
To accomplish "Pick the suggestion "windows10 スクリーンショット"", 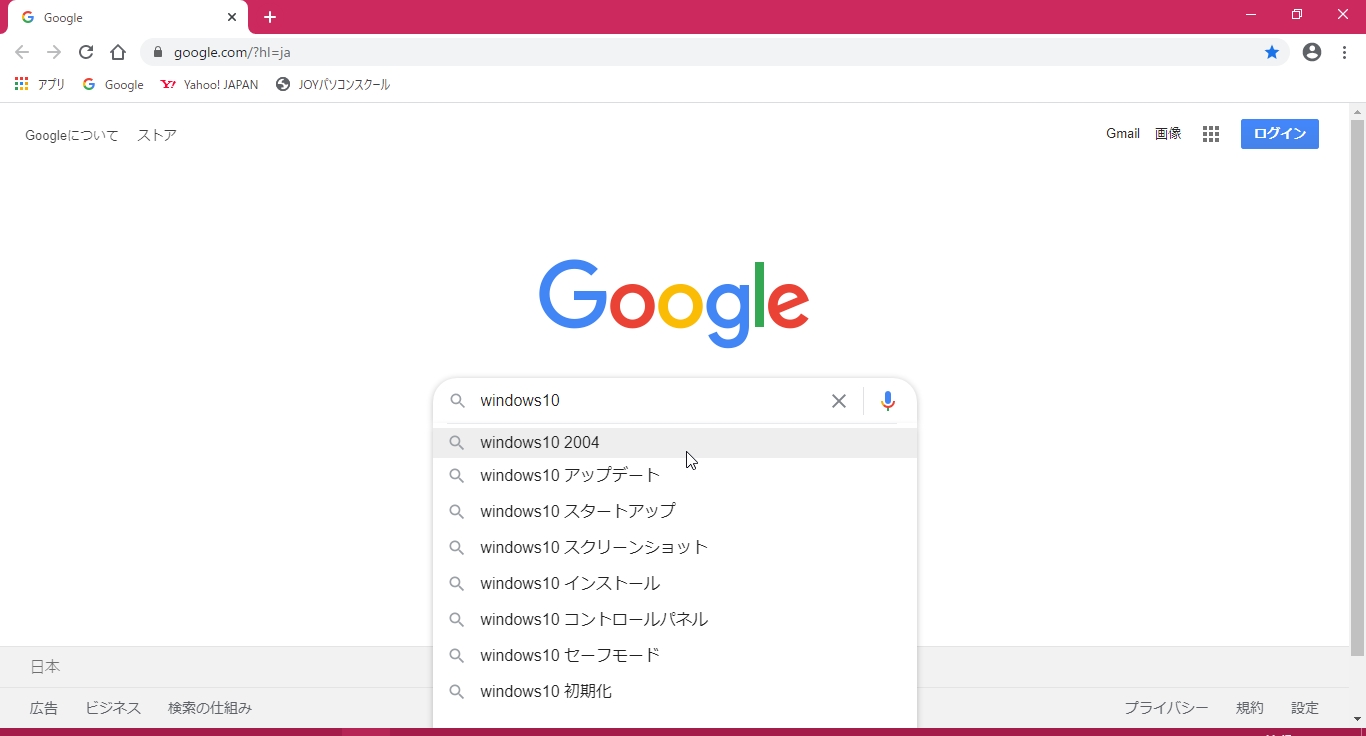I will tap(594, 547).
